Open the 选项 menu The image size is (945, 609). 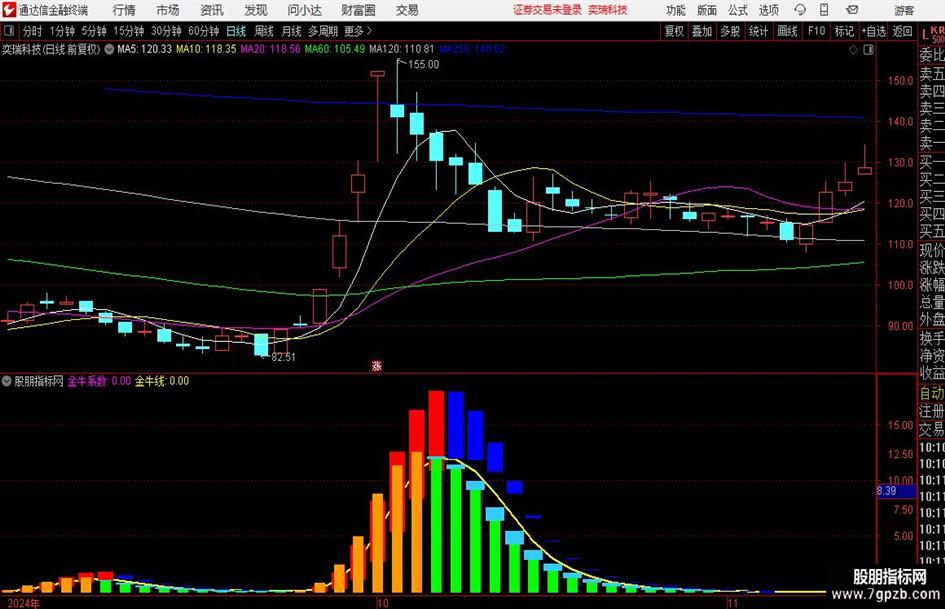(768, 10)
